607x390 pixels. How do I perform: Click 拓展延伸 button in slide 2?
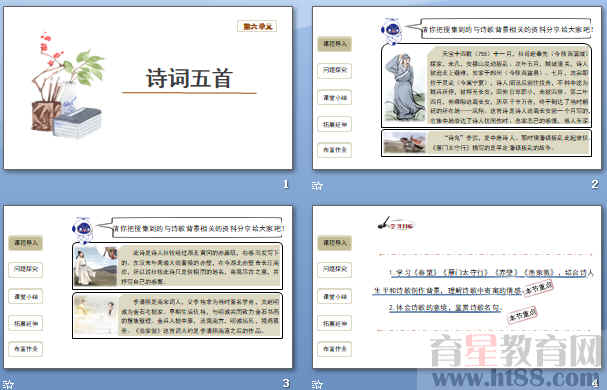coord(334,124)
